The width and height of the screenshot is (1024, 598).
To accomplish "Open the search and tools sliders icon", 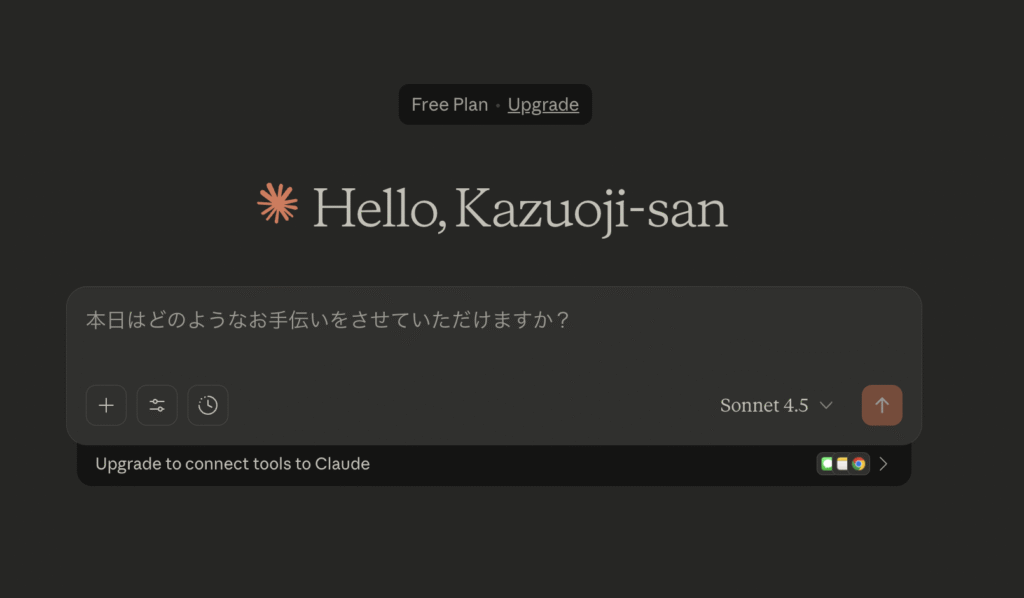I will pos(157,405).
